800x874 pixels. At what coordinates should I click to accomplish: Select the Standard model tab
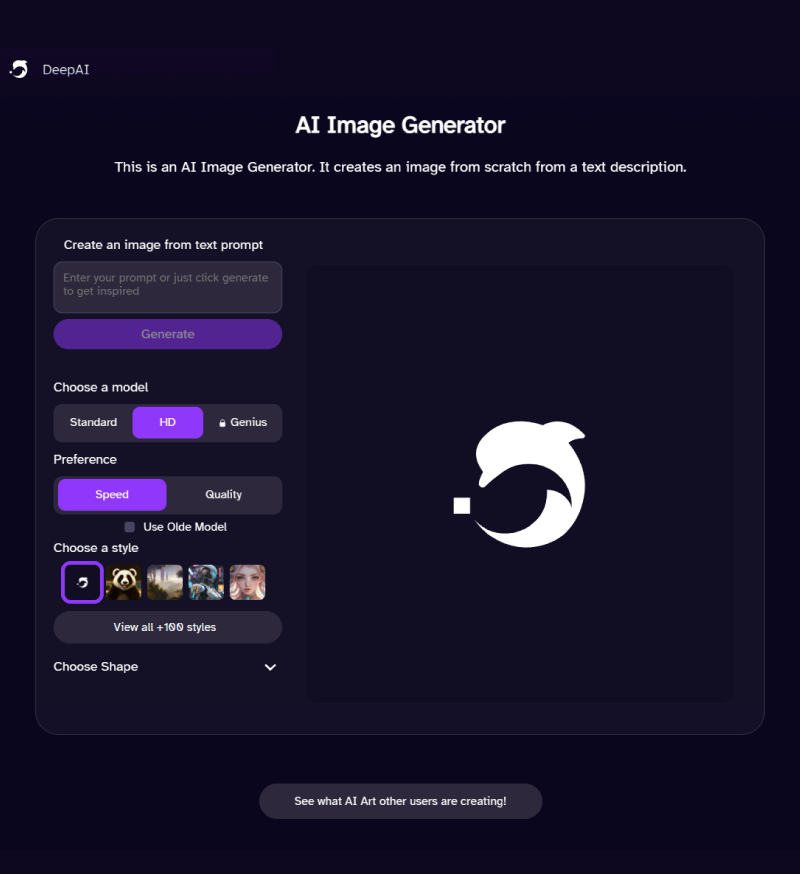coord(93,423)
